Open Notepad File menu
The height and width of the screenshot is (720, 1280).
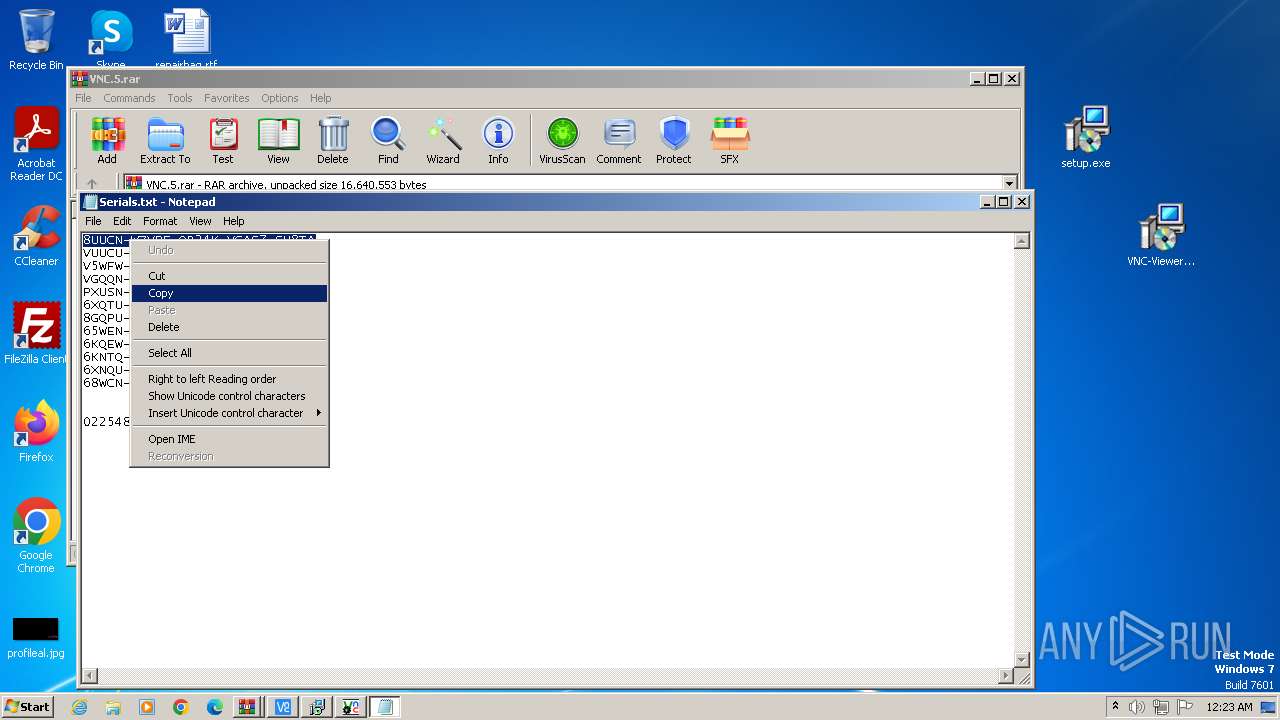click(93, 221)
